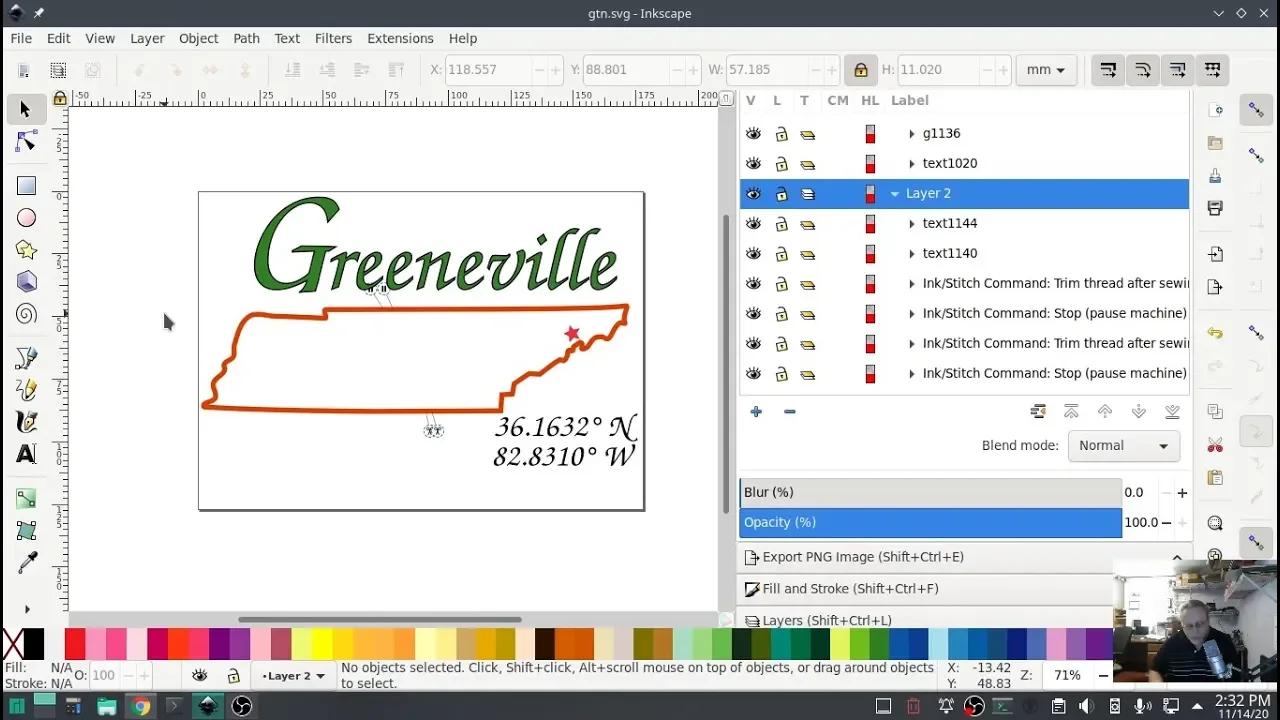1280x720 pixels.
Task: Open the Filters menu
Action: click(x=333, y=38)
